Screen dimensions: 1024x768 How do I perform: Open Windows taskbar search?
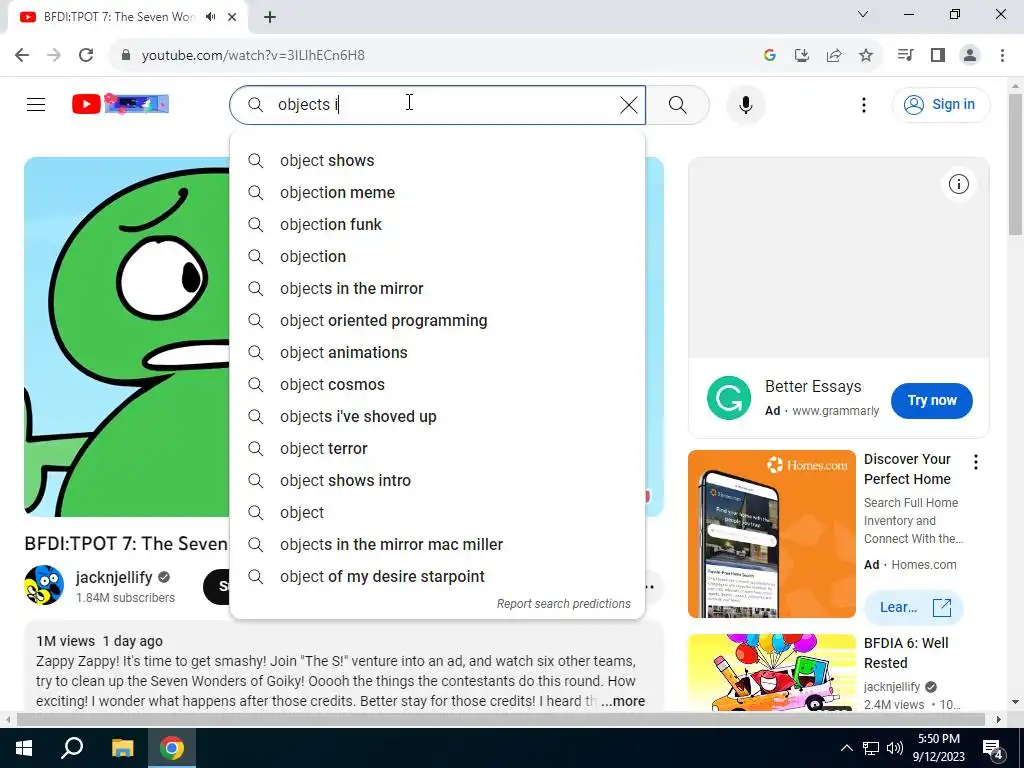click(x=72, y=748)
